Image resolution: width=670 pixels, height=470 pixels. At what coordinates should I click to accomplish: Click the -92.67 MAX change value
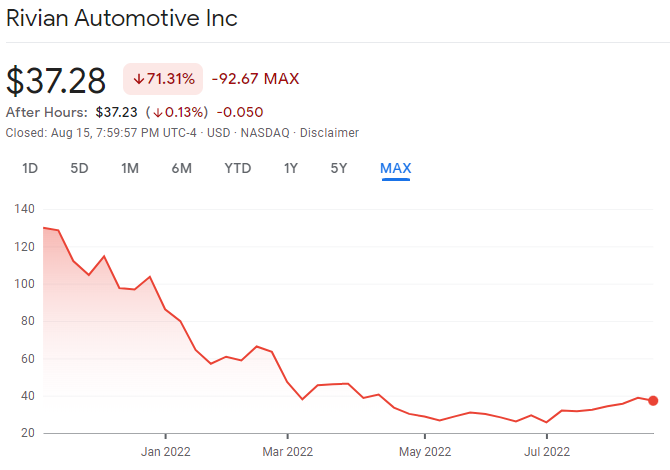pos(255,79)
